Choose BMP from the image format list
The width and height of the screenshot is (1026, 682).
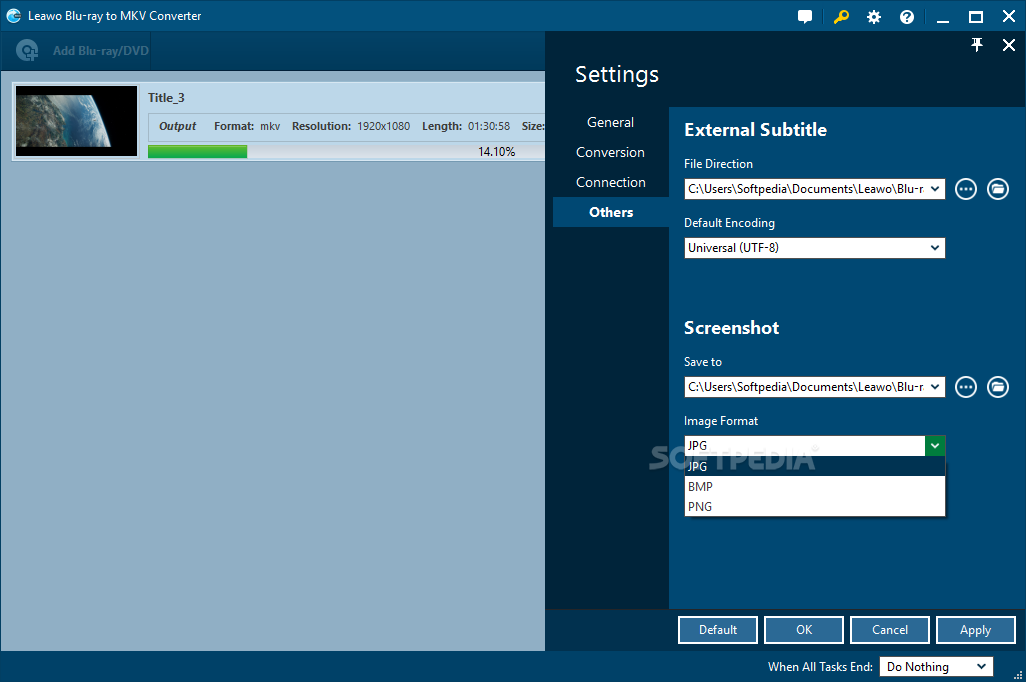point(815,487)
